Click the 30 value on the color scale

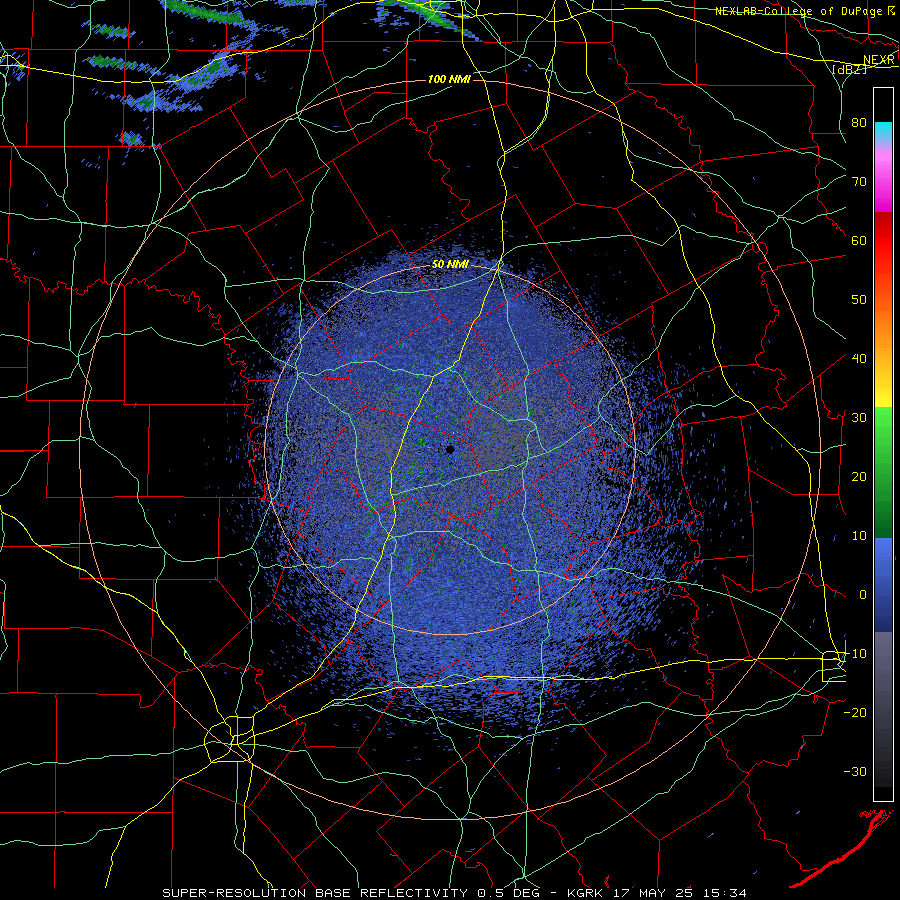click(x=859, y=417)
